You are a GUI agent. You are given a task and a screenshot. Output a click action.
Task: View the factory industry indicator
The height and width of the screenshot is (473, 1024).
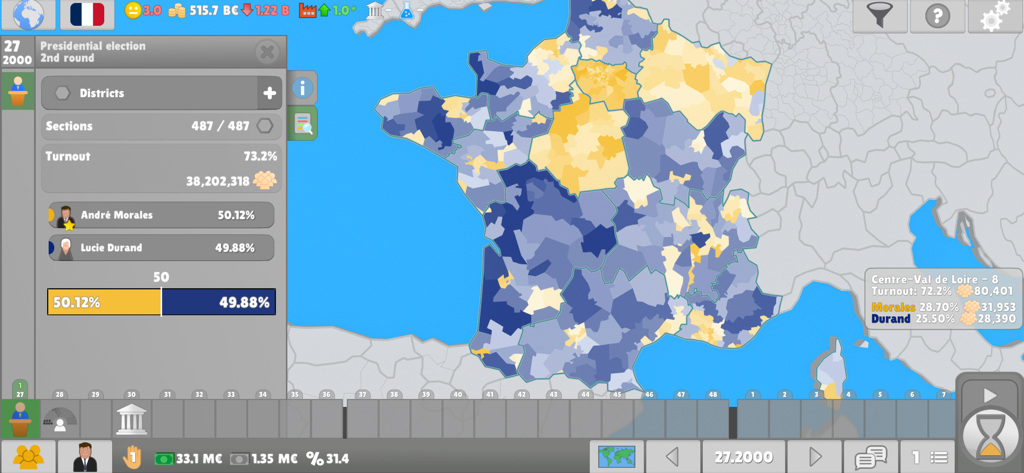point(308,10)
